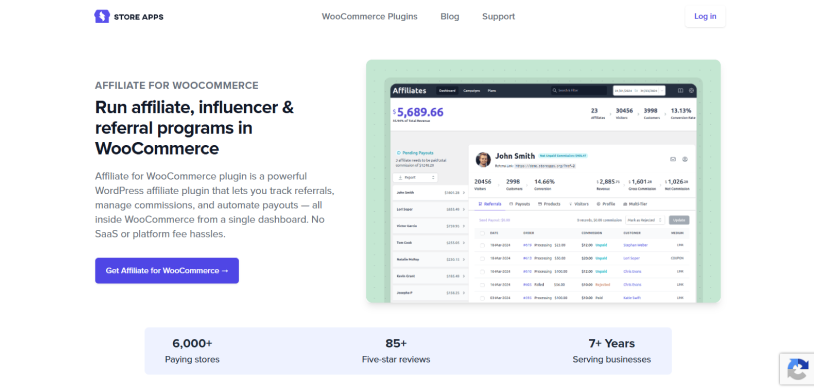The image size is (814, 390).
Task: Click customer Stephen Weber link
Action: coord(635,245)
